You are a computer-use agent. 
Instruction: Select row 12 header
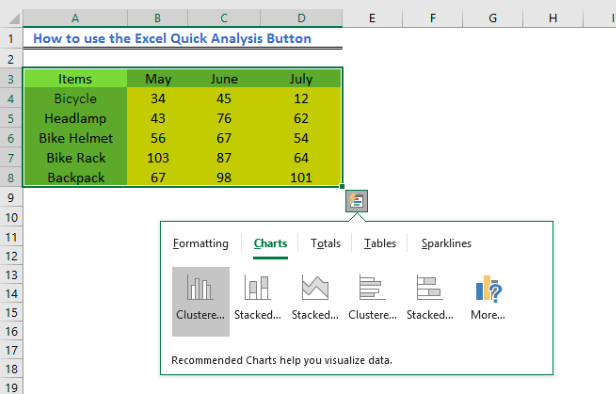point(11,256)
